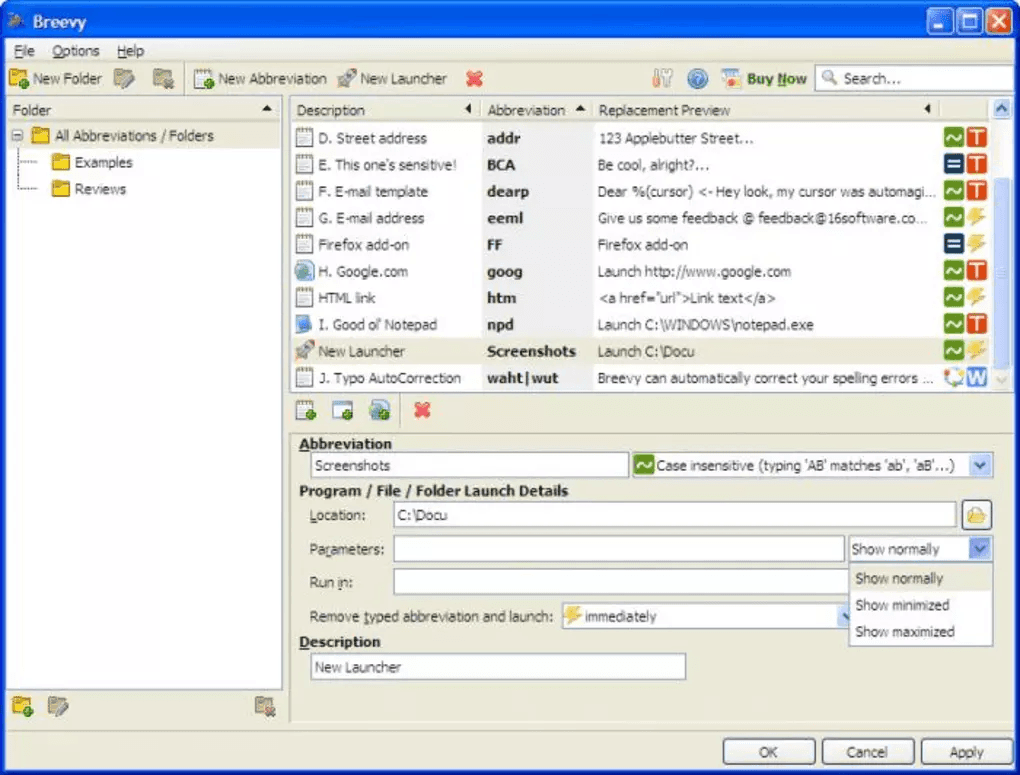Click the new launcher window icon below the list
Viewport: 1020px width, 775px height.
click(343, 411)
